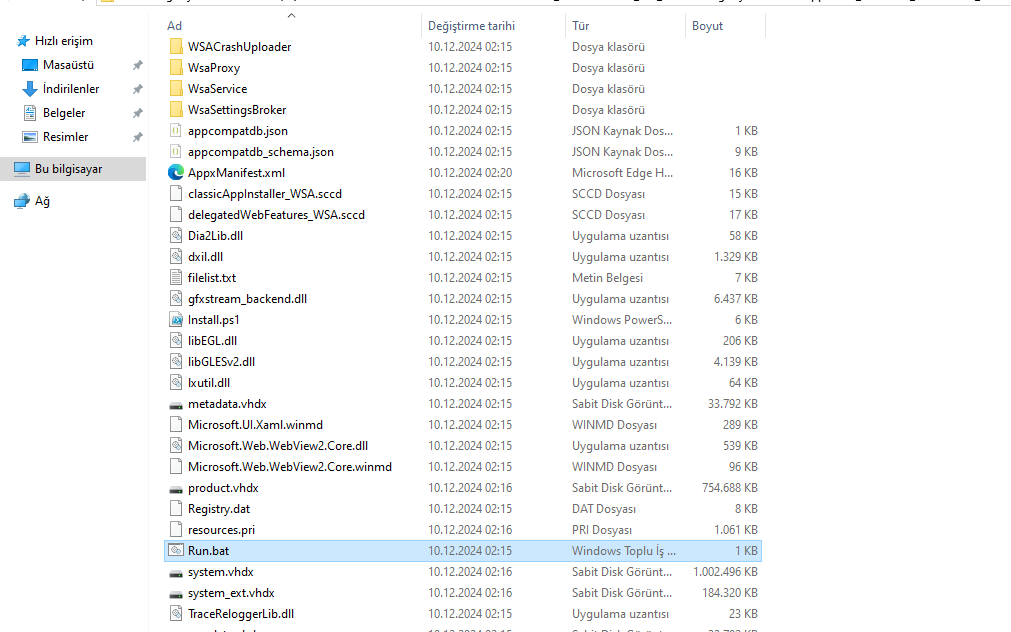Click the Install.ps1 PowerShell script icon

[x=176, y=320]
